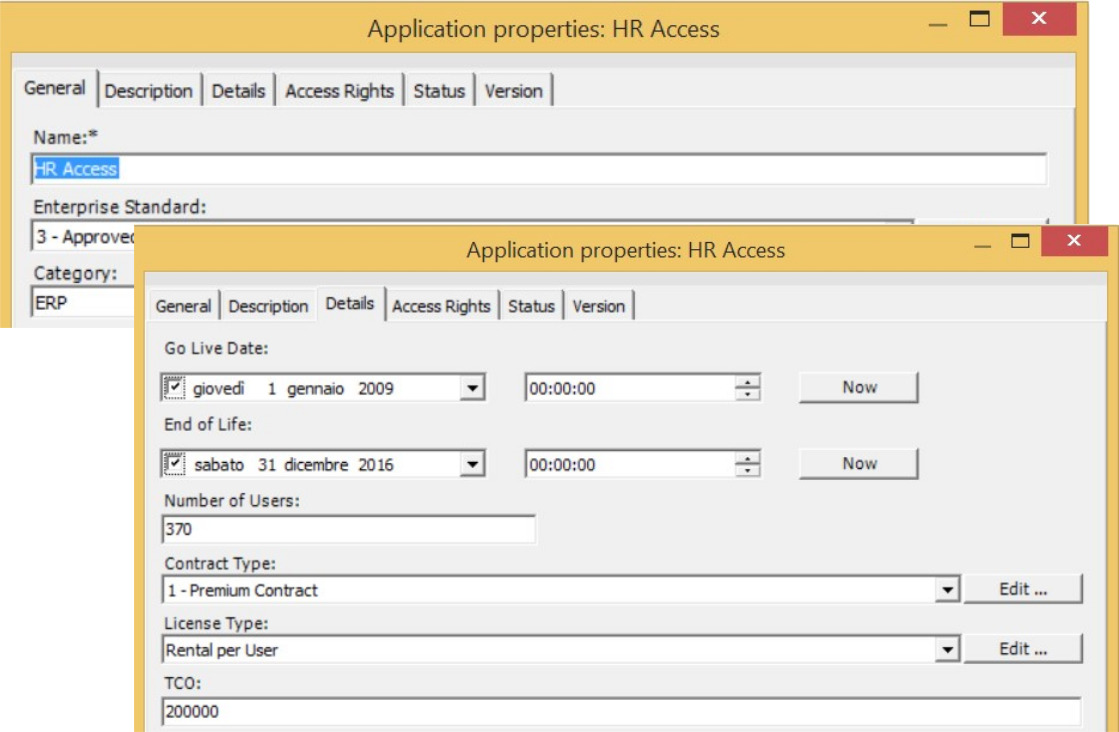The width and height of the screenshot is (1119, 732).
Task: Open the Status tab in front dialog
Action: pyautogui.click(x=531, y=306)
